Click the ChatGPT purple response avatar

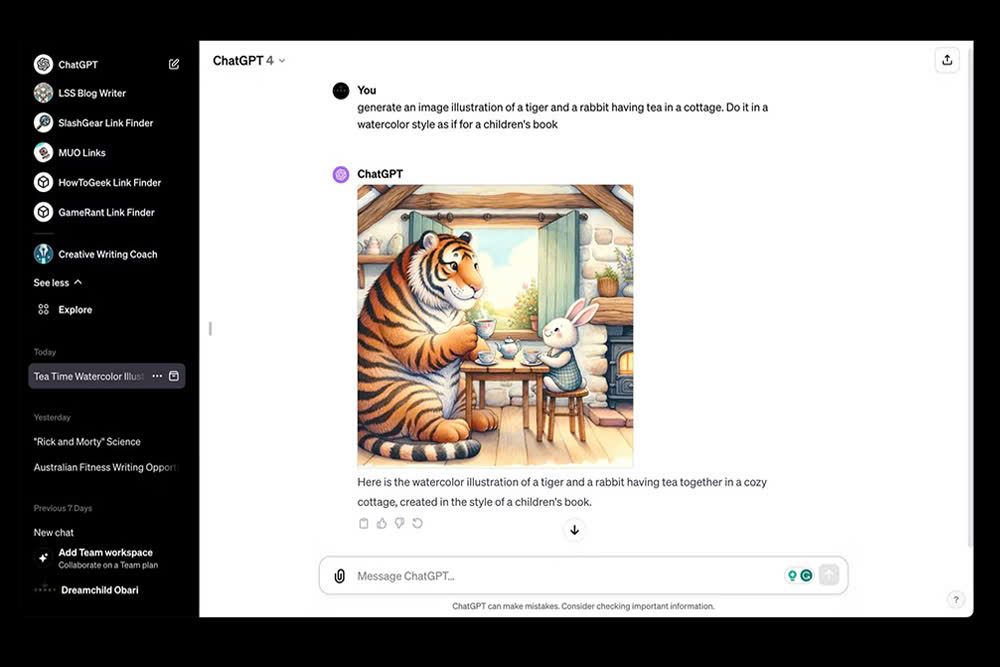click(341, 174)
